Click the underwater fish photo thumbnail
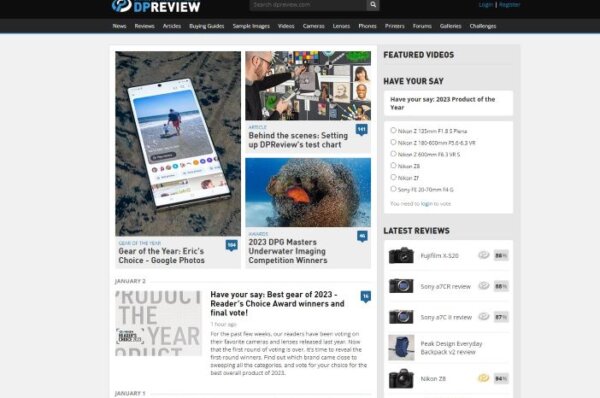 (308, 192)
